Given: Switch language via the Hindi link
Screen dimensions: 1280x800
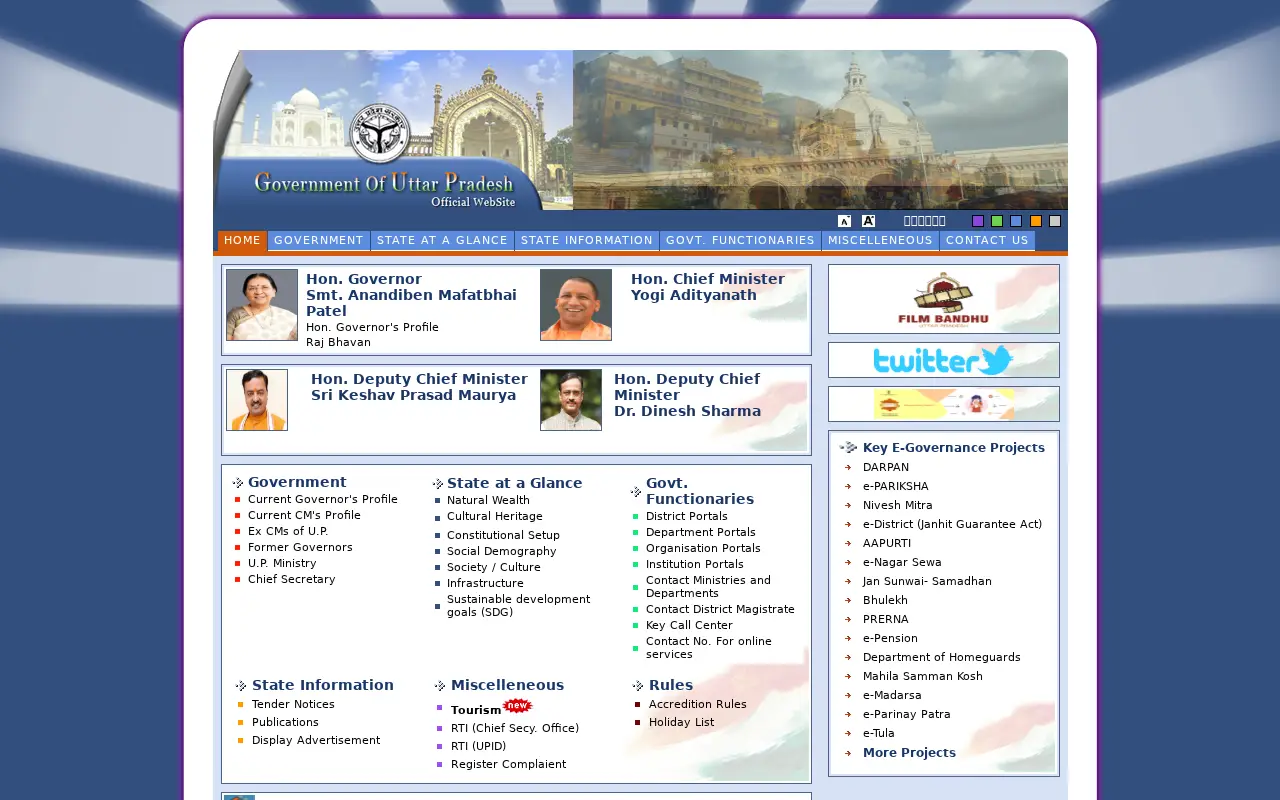Looking at the screenshot, I should pos(924,221).
